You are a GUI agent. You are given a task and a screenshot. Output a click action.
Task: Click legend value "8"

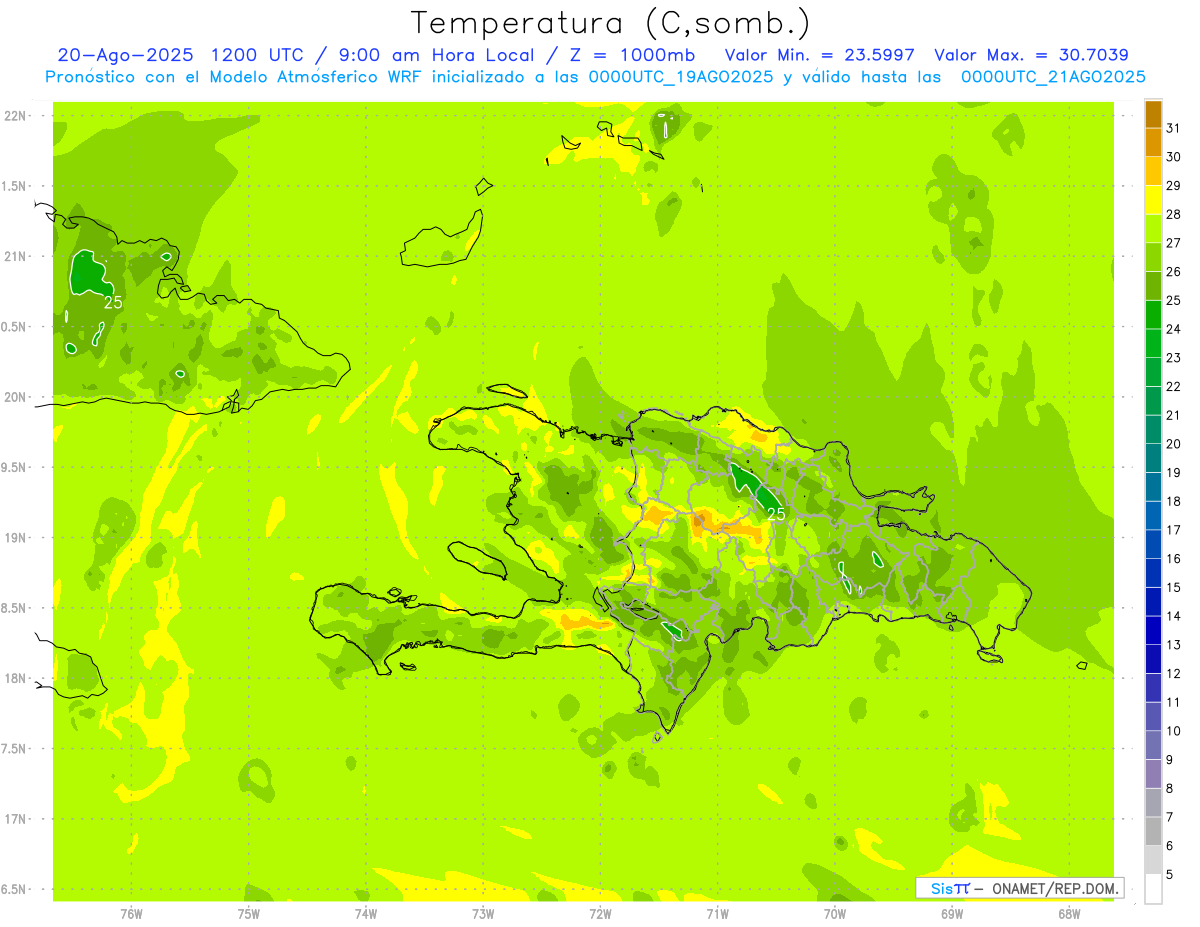[x=1170, y=788]
